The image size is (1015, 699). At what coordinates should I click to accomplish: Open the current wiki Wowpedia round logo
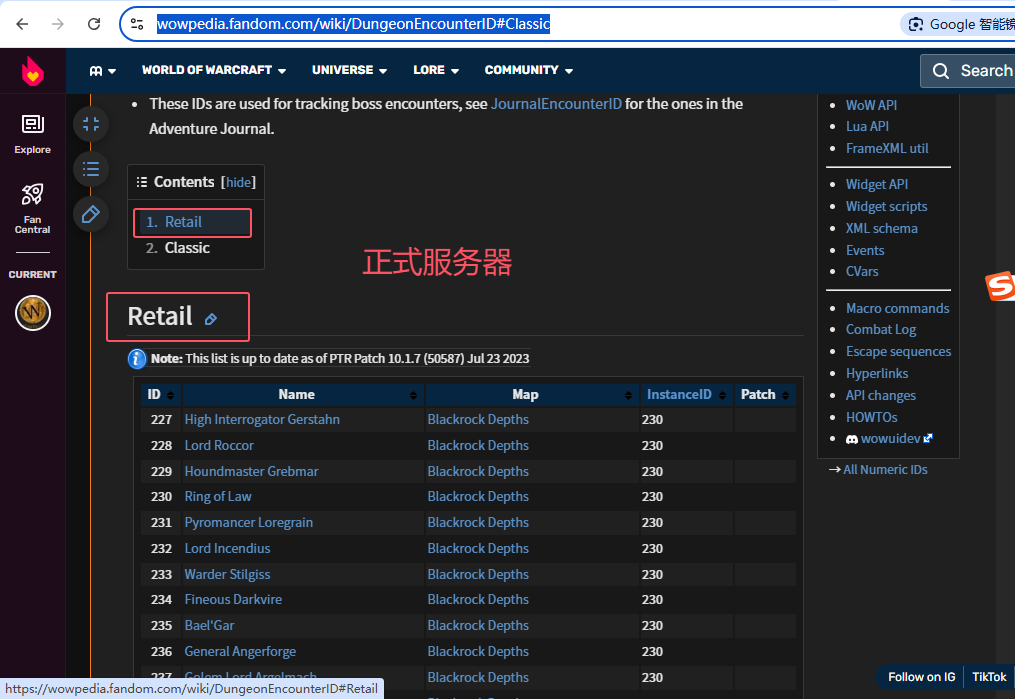(x=32, y=313)
